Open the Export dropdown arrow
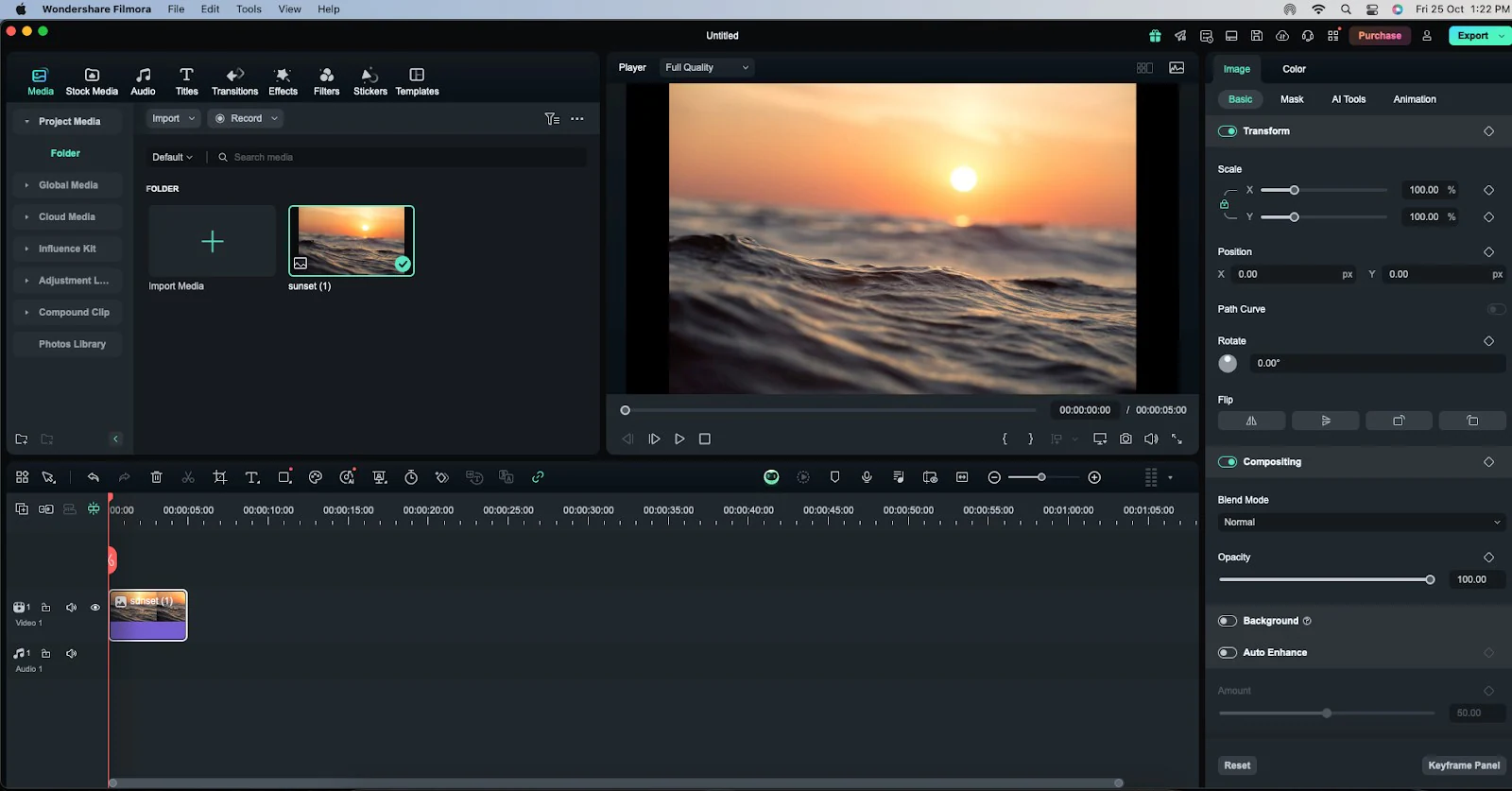The image size is (1512, 791). pyautogui.click(x=1502, y=36)
